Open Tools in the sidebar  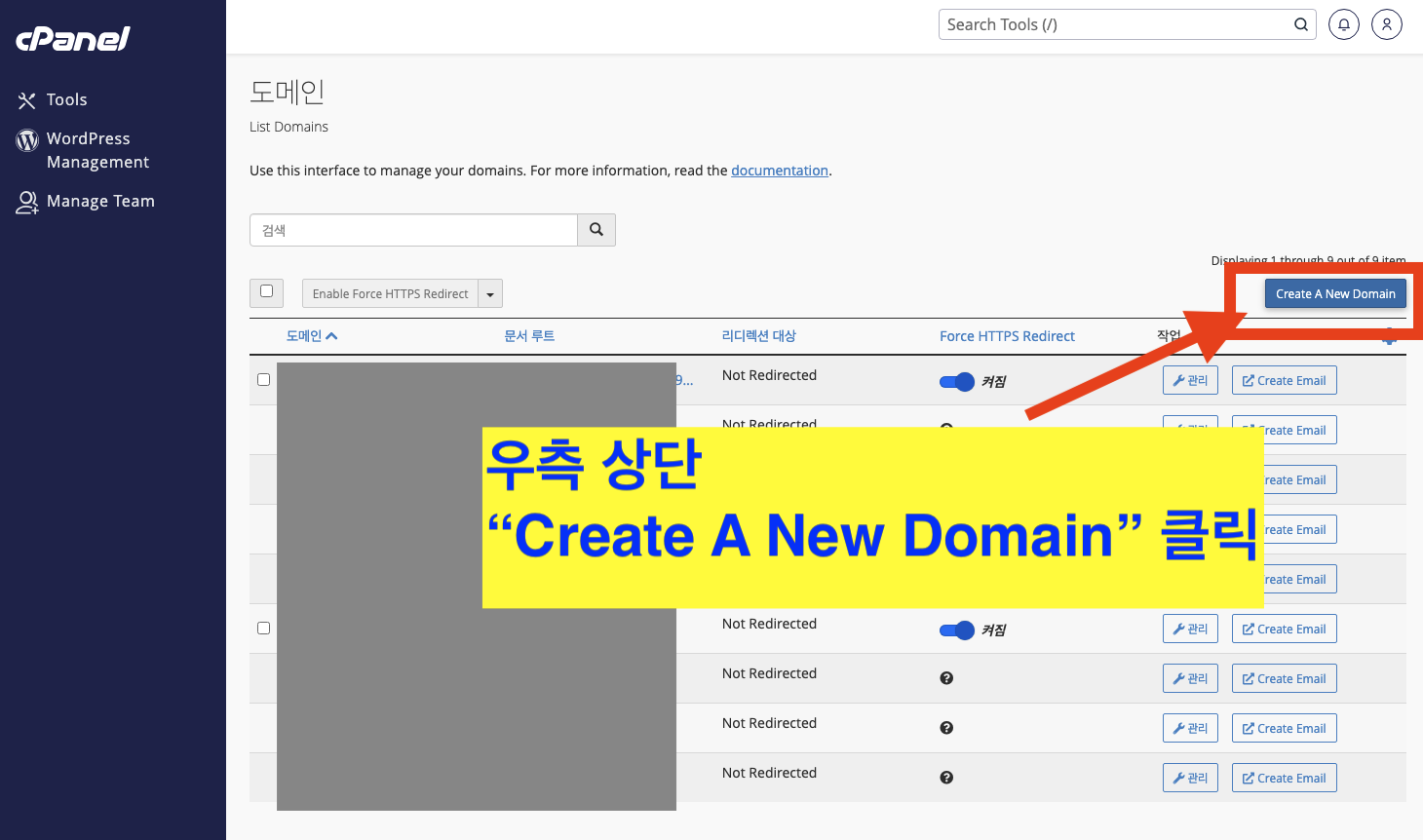(66, 99)
